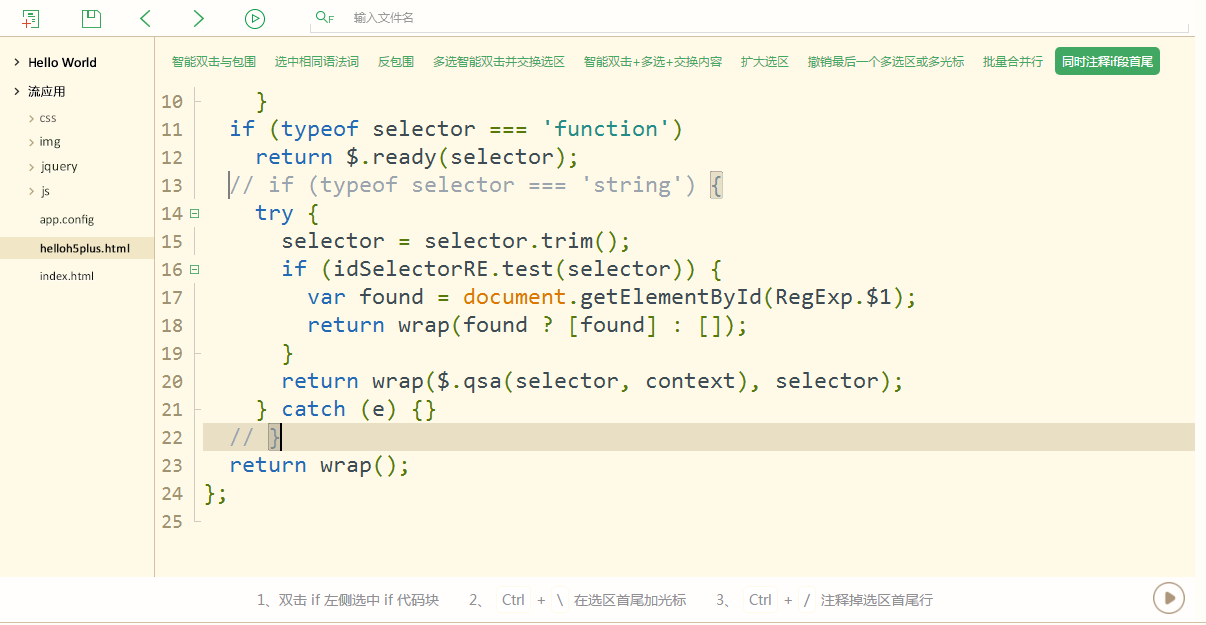Collapse the code fold at line 16

click(194, 269)
